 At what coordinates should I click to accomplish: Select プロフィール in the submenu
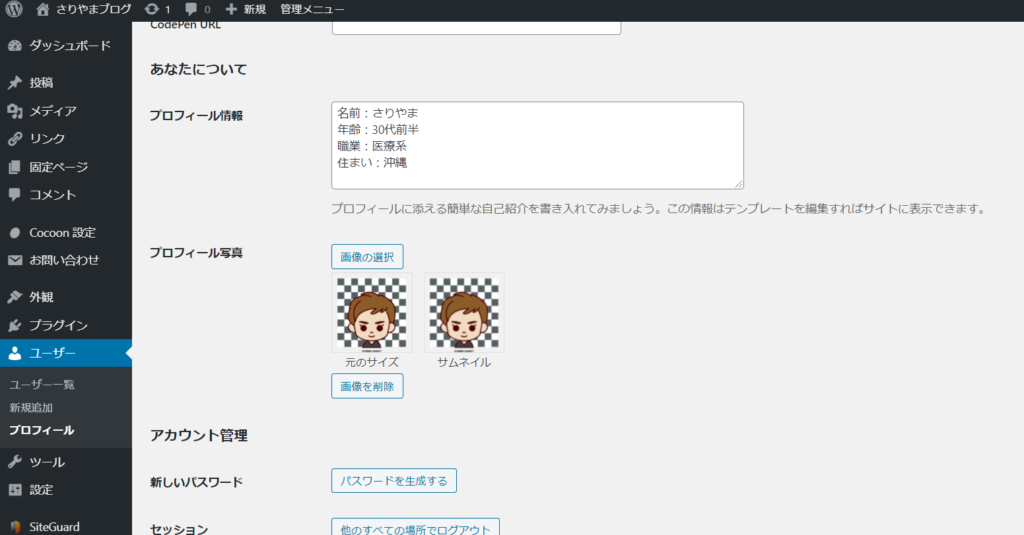point(41,430)
